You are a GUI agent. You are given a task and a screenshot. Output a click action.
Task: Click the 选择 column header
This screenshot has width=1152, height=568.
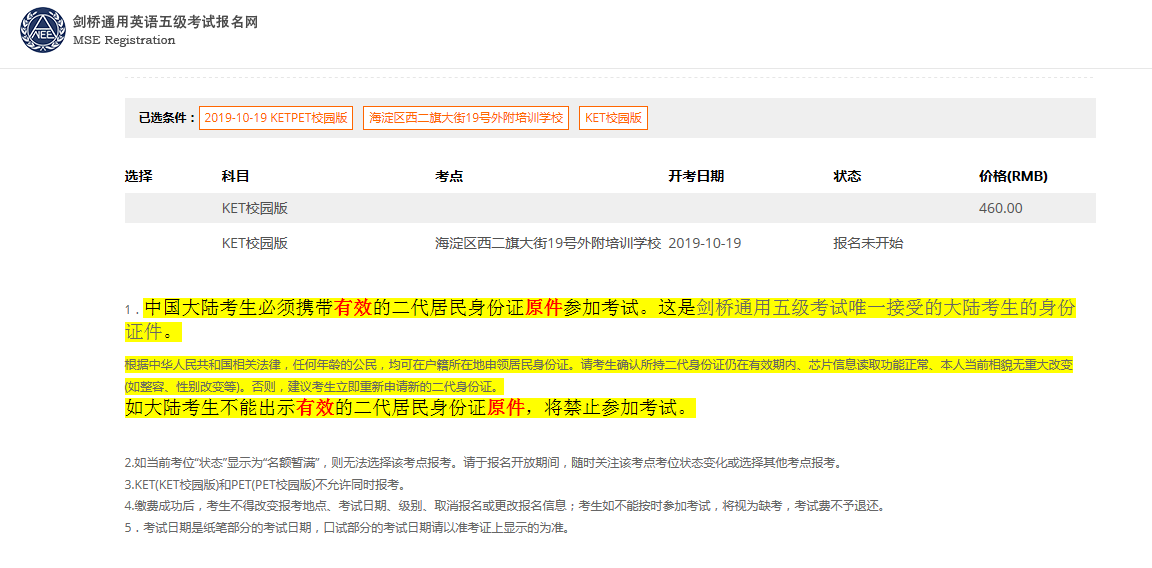tap(139, 176)
